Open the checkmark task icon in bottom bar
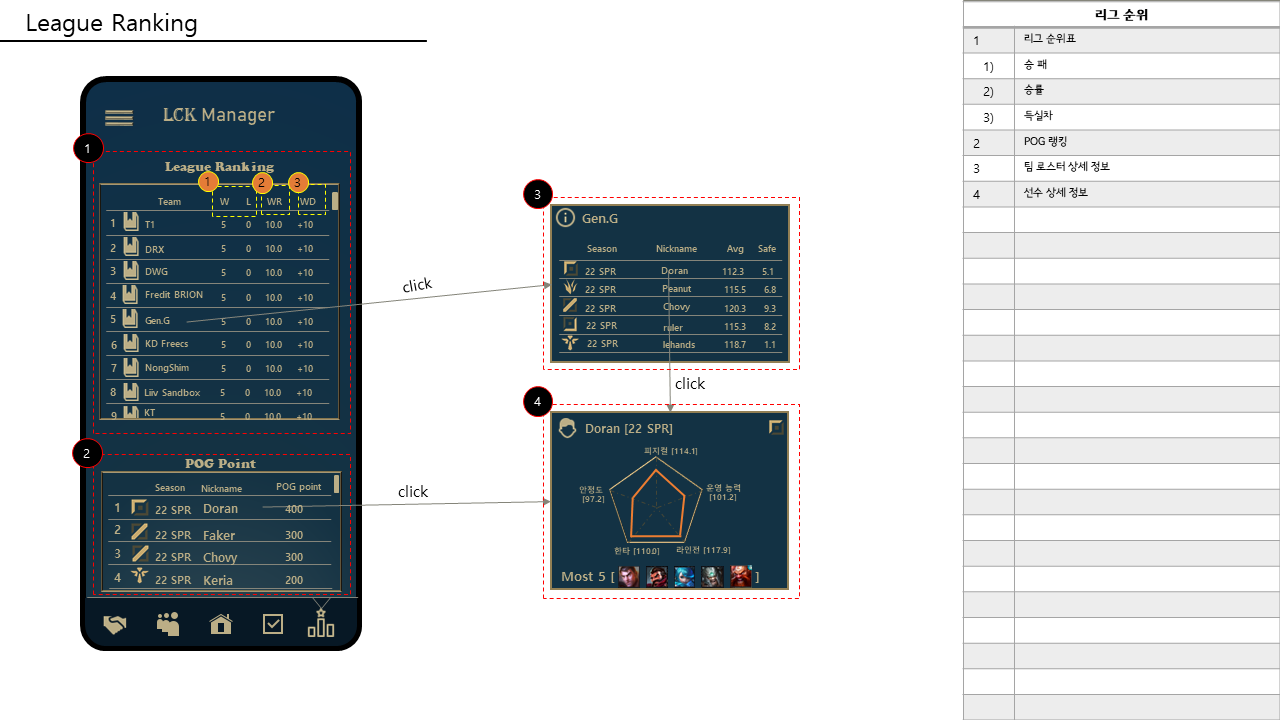Screen dimensions: 1280x720 pos(273,624)
